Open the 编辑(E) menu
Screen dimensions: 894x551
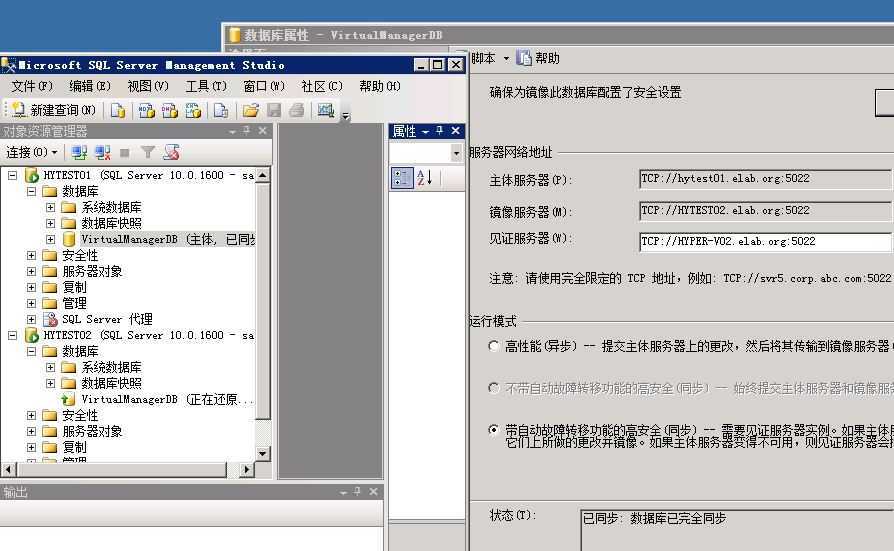(90, 86)
